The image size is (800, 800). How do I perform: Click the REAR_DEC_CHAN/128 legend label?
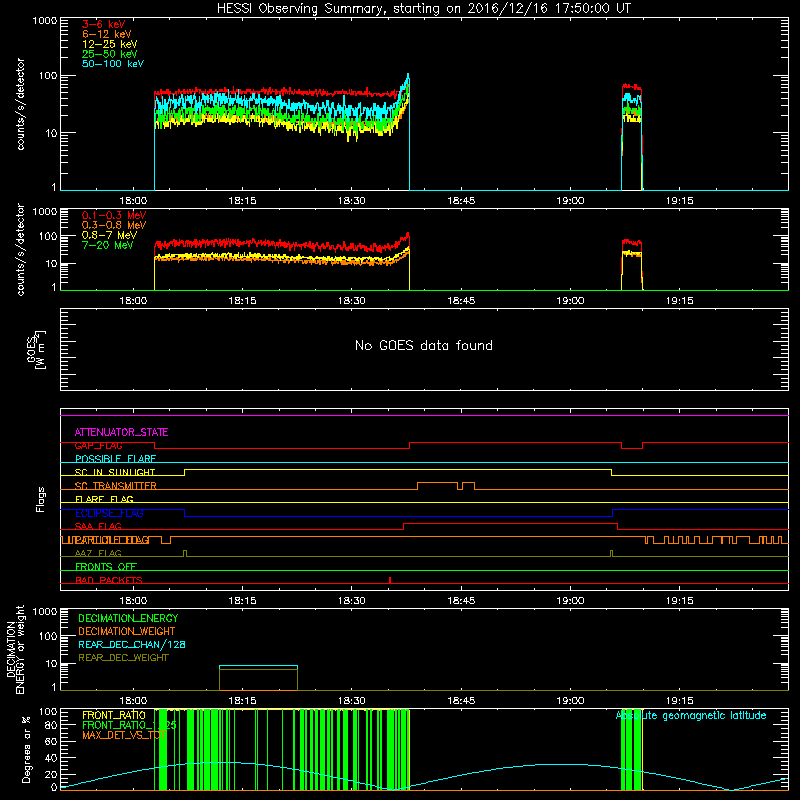132,644
